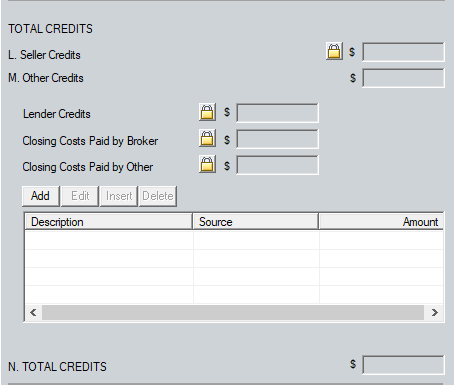Screen dimensions: 454x385
Task: Click the Add button
Action: coord(41,196)
